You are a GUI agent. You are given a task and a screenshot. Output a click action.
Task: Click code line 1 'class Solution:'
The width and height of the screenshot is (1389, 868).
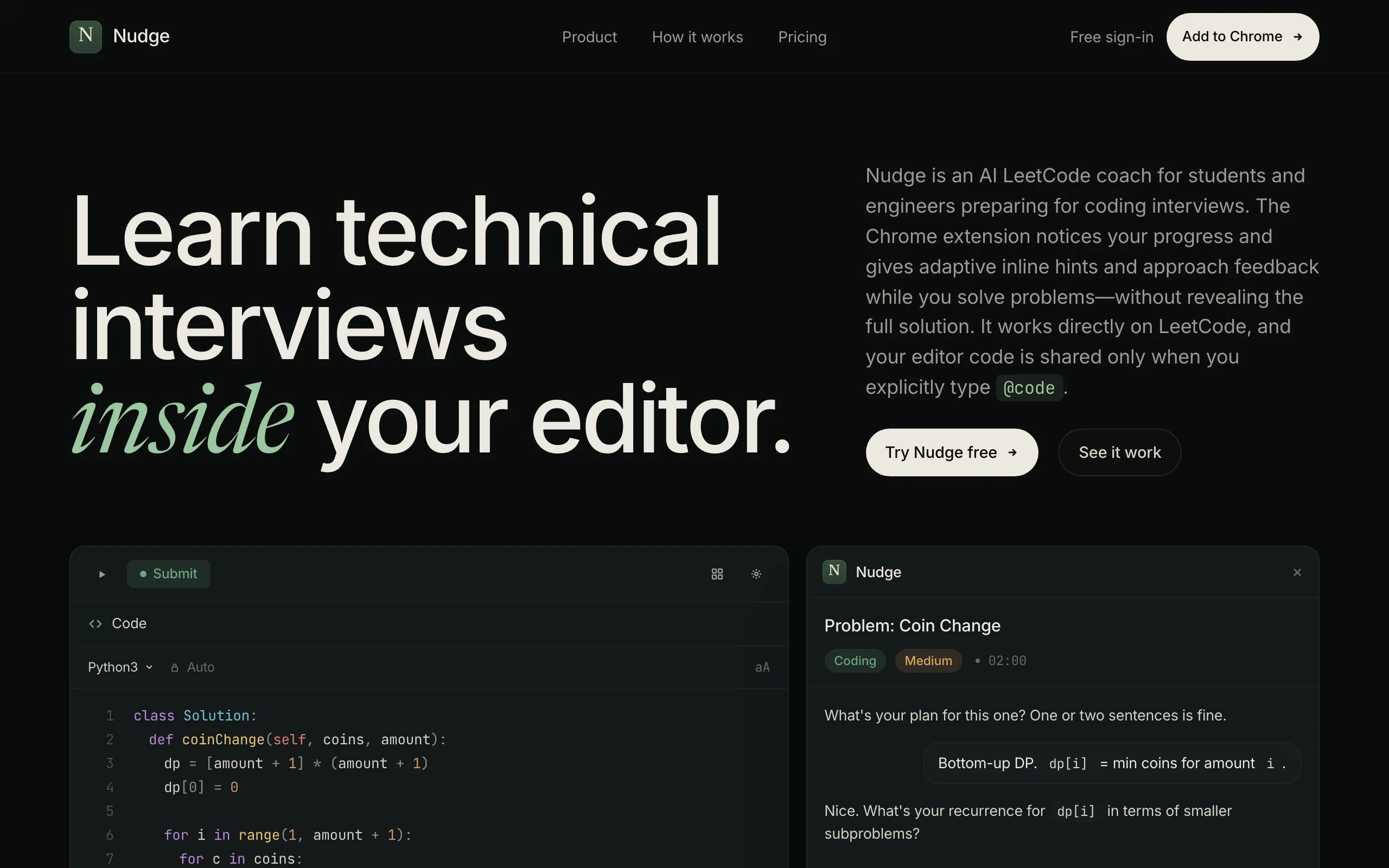pos(195,716)
